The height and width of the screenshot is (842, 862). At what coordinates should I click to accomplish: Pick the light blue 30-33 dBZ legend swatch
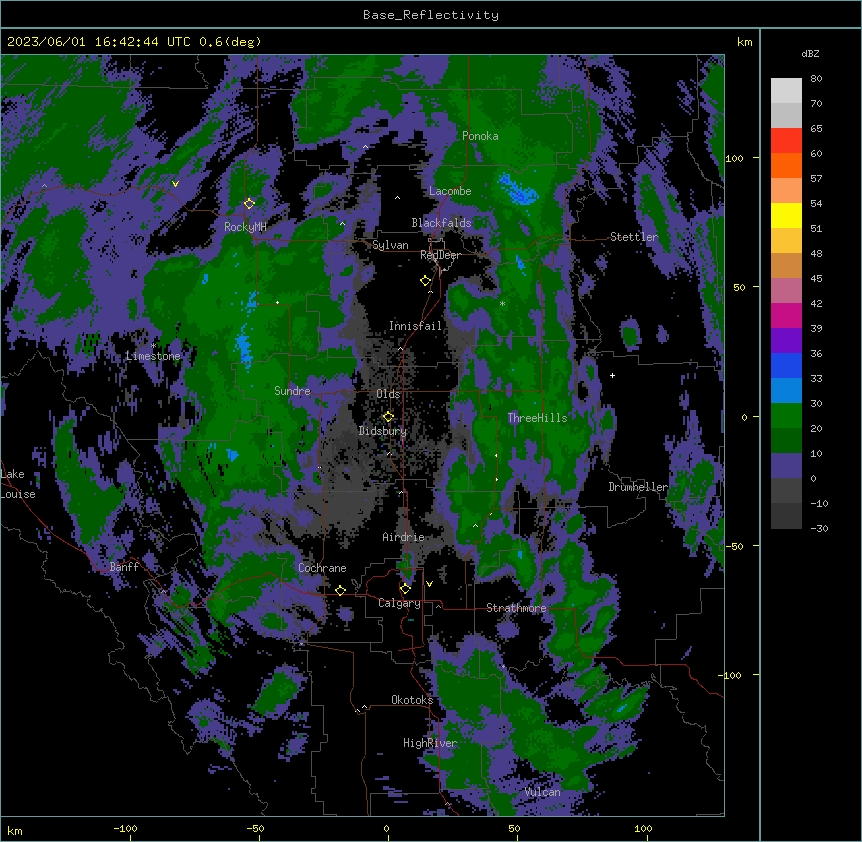point(786,391)
